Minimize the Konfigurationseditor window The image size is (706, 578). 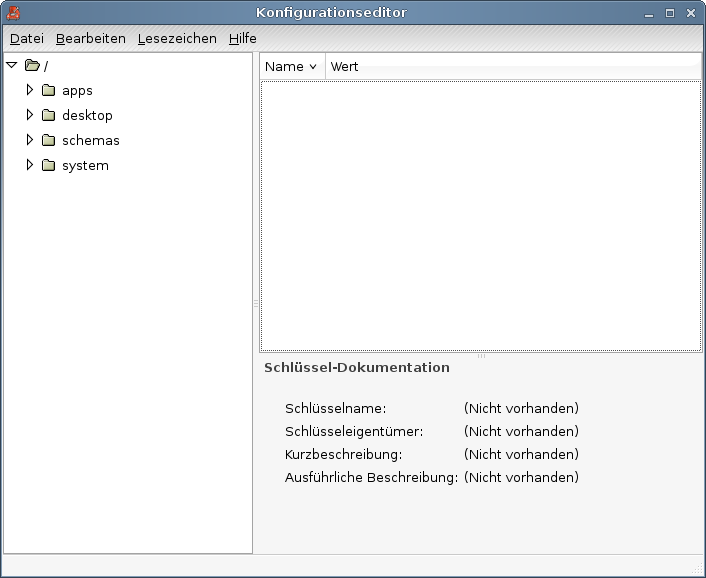(649, 14)
